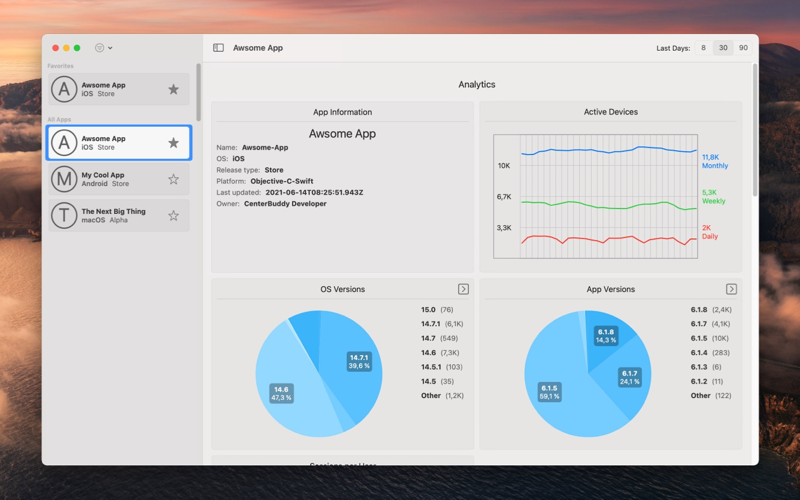
Task: Click the 14.6 slice label in OS pie
Action: [281, 393]
